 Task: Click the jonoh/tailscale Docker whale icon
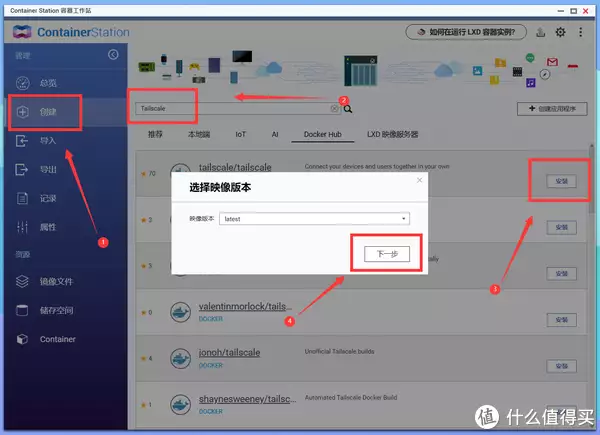(x=181, y=358)
